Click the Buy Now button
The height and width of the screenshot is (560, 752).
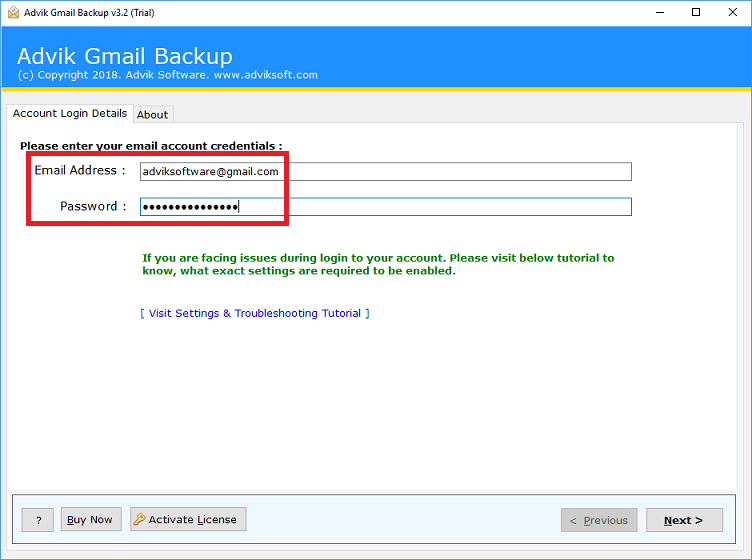click(91, 519)
